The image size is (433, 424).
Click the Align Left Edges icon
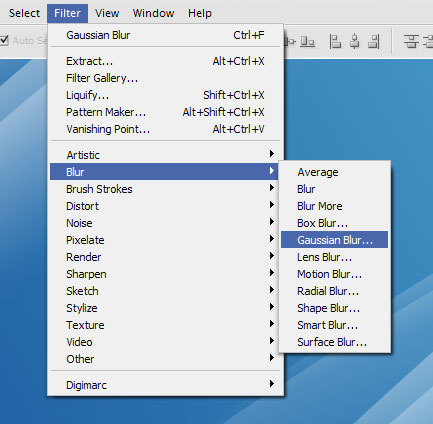335,42
